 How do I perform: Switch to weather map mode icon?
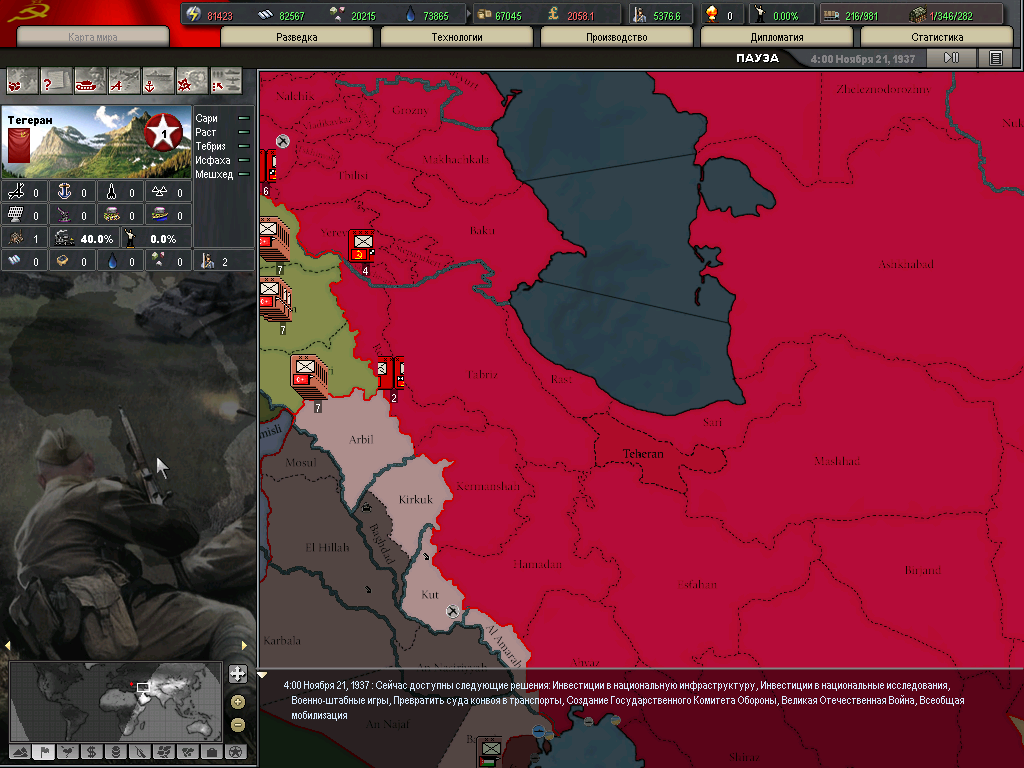pyautogui.click(x=68, y=752)
